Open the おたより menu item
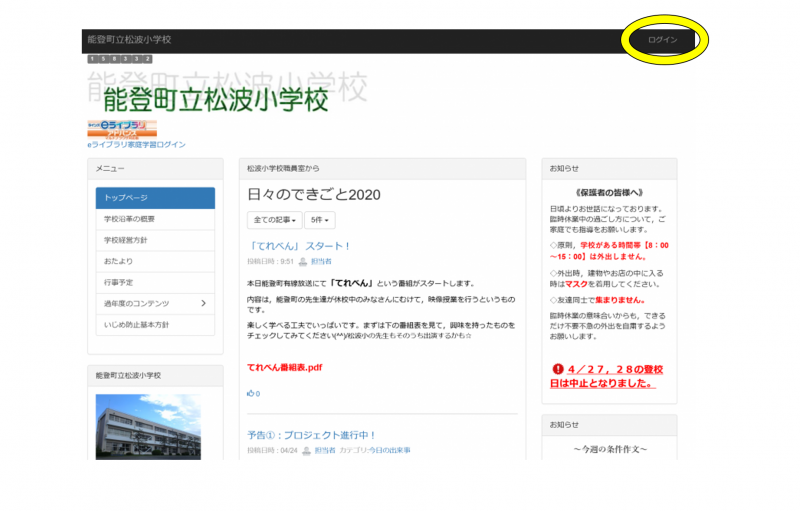The height and width of the screenshot is (511, 800). [155, 261]
